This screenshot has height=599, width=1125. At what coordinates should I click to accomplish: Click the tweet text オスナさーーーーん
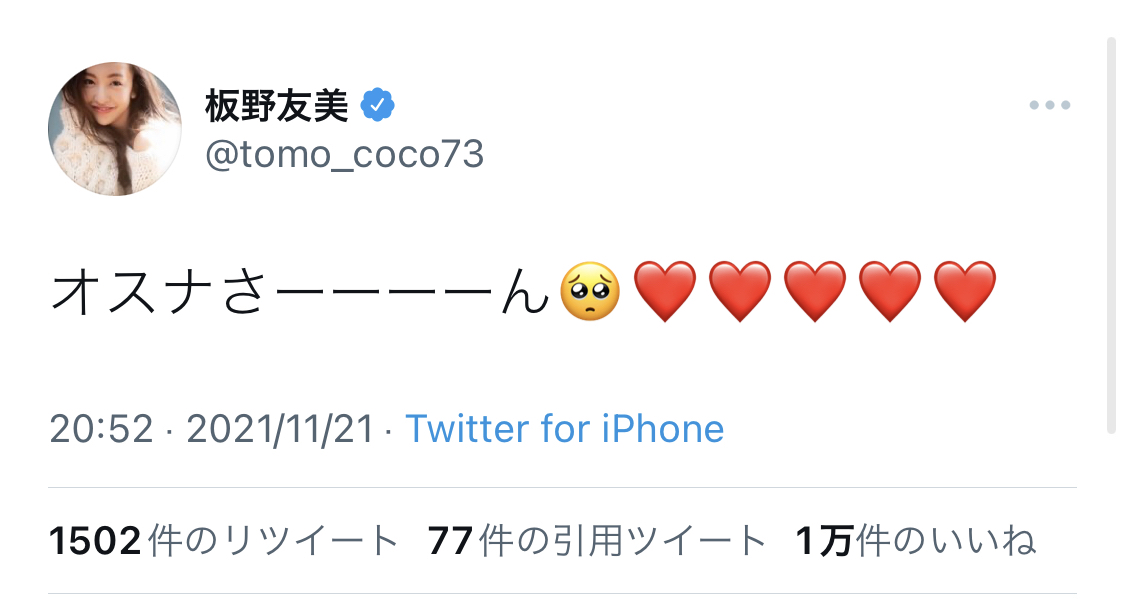pos(300,293)
